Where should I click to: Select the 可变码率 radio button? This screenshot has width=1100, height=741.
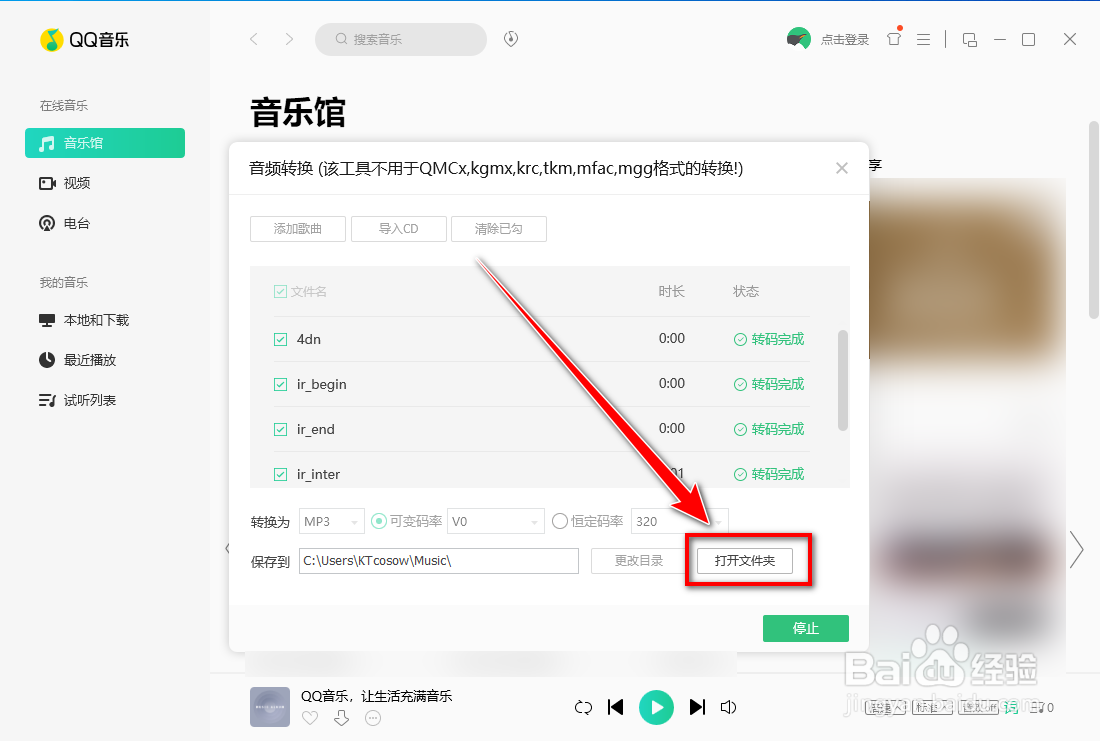379,521
